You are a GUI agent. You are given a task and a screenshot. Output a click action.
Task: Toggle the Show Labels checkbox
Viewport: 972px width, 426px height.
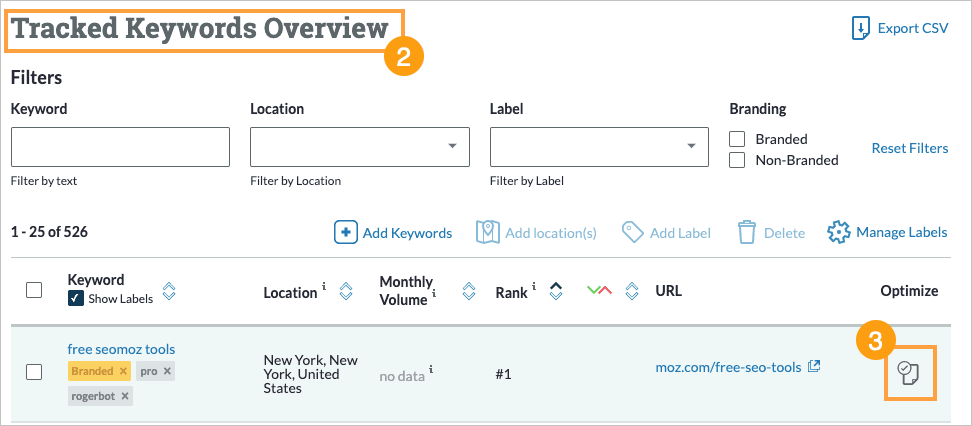click(75, 299)
